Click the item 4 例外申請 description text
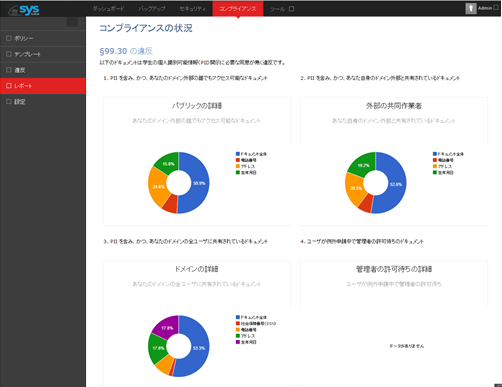This screenshot has width=502, height=387. pos(362,241)
